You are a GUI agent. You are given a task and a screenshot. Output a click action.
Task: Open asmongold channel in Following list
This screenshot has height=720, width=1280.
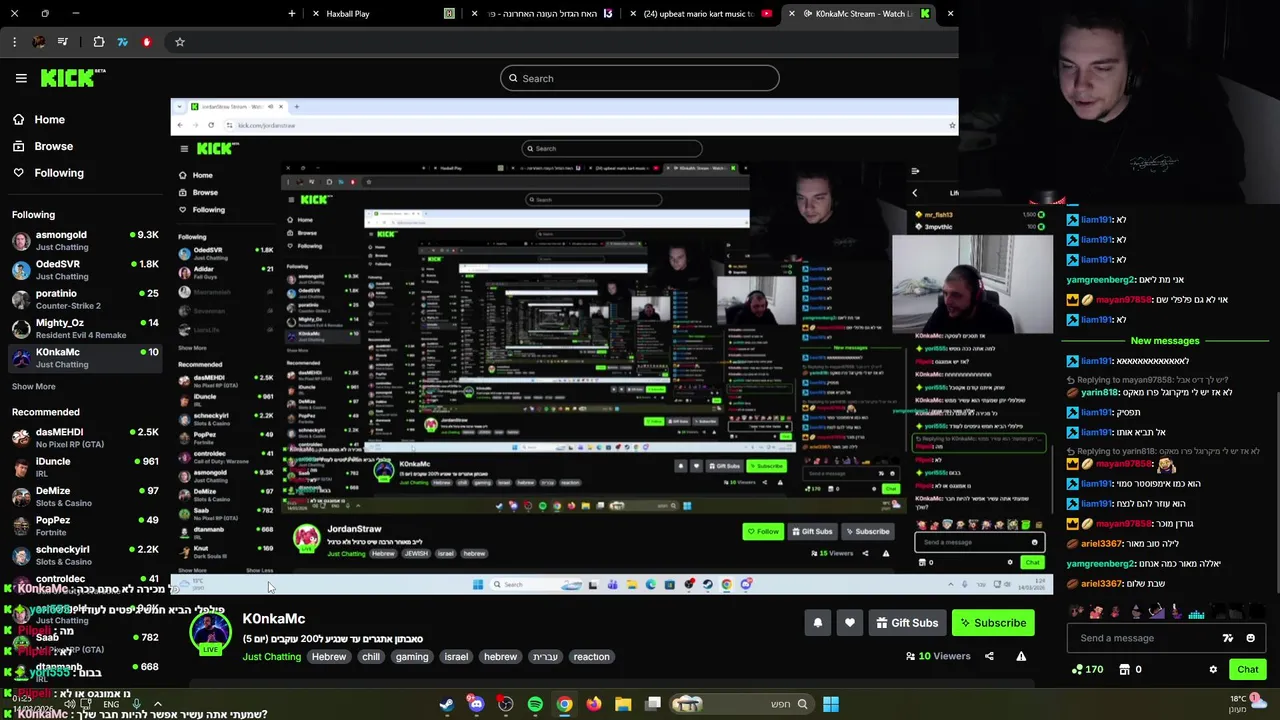tap(85, 240)
